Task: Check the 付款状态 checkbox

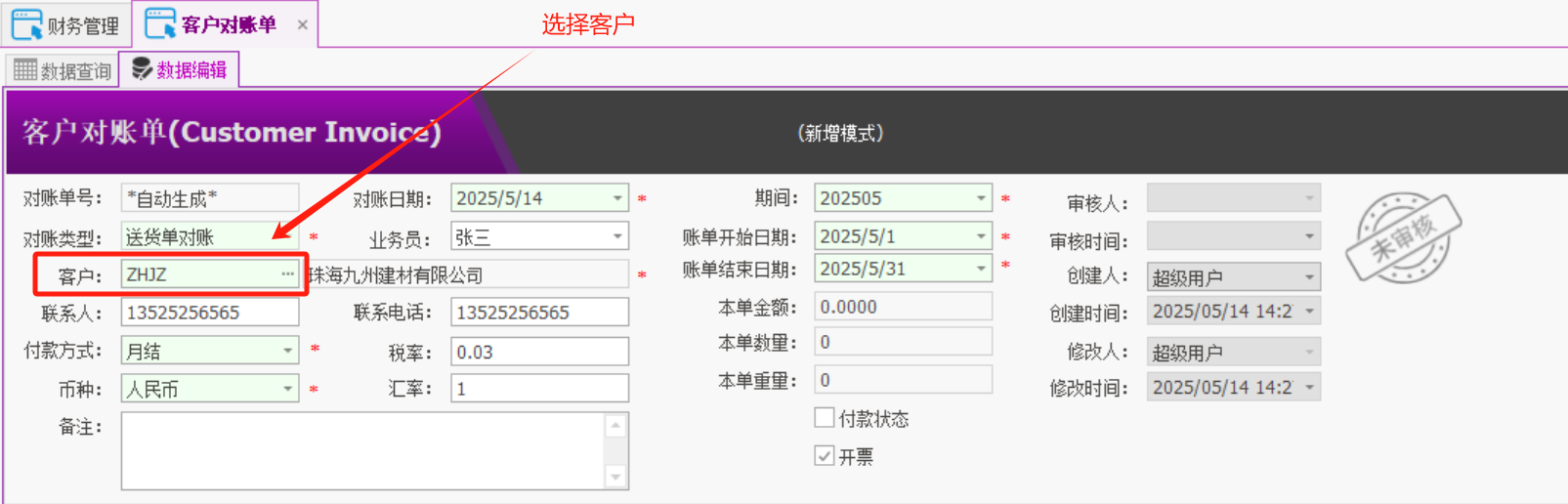Action: click(825, 418)
